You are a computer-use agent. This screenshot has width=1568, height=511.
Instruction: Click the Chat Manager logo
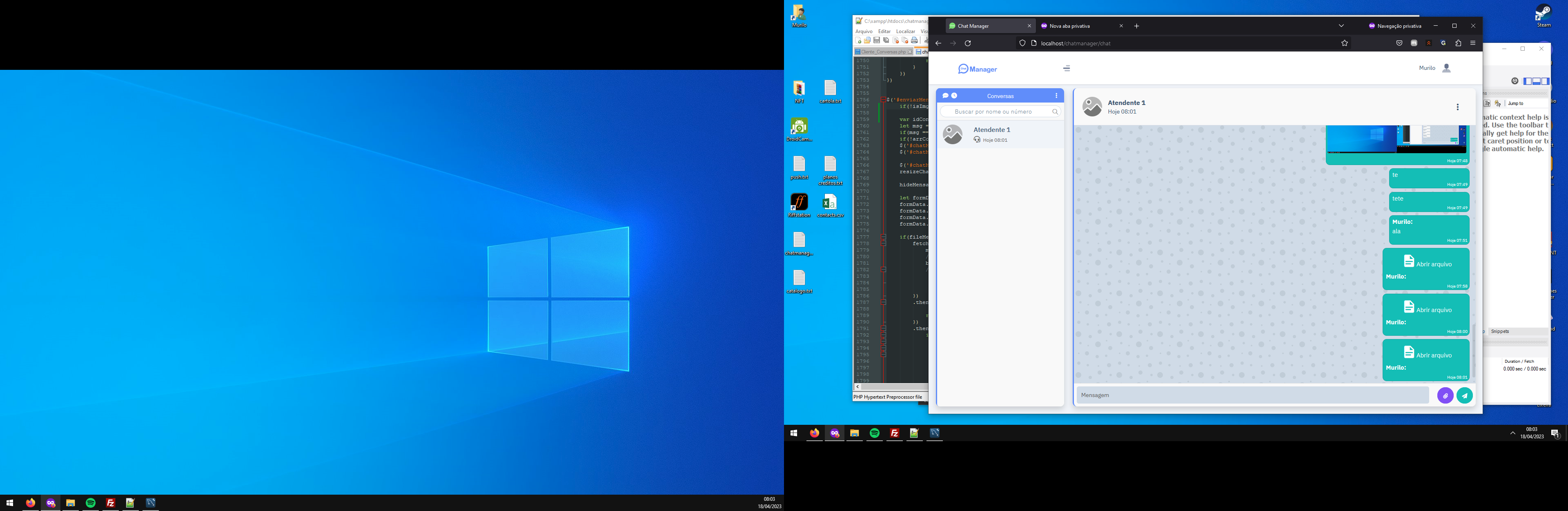coord(977,69)
